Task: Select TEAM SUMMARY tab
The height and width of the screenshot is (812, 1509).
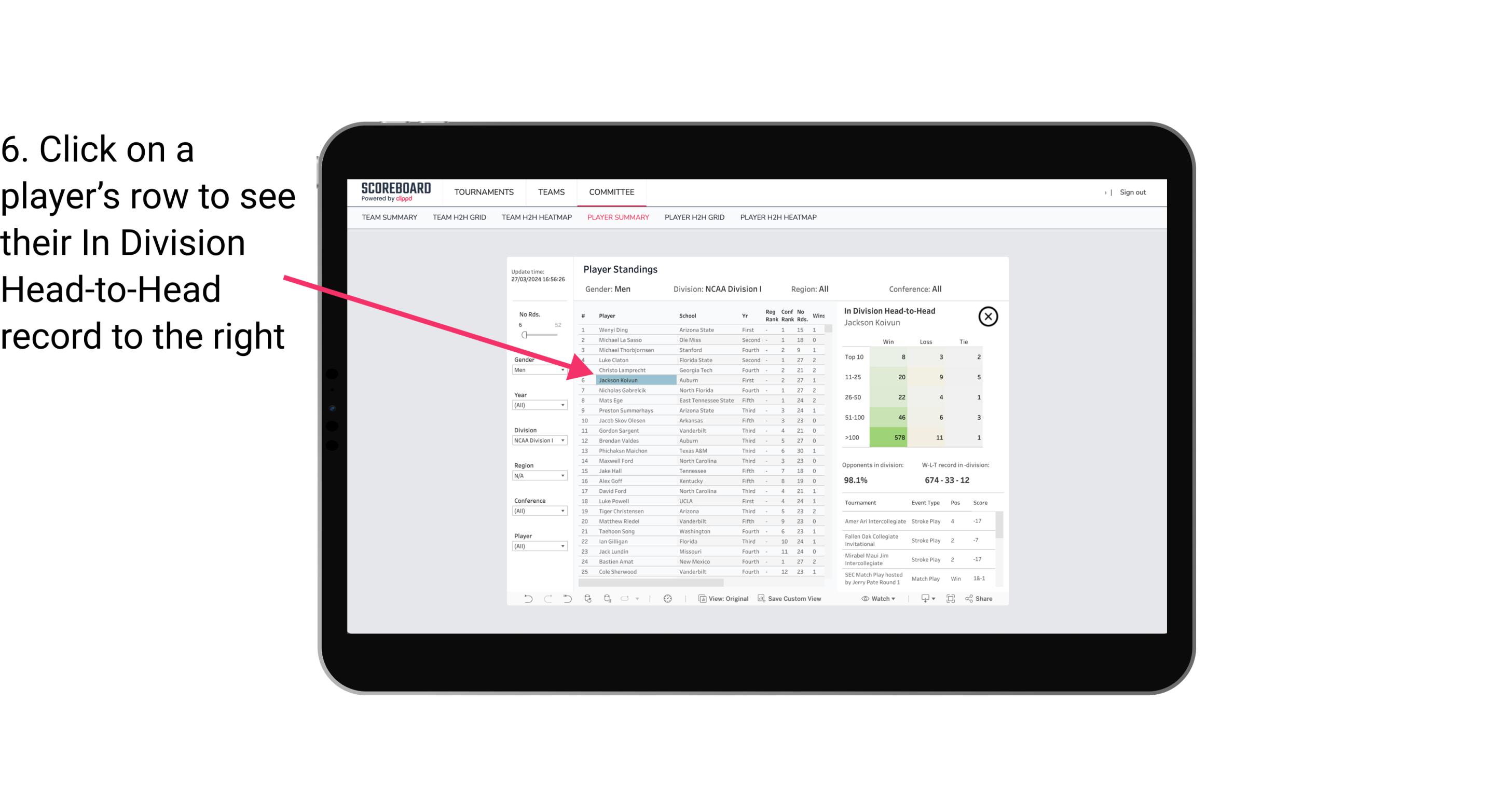Action: [x=389, y=217]
